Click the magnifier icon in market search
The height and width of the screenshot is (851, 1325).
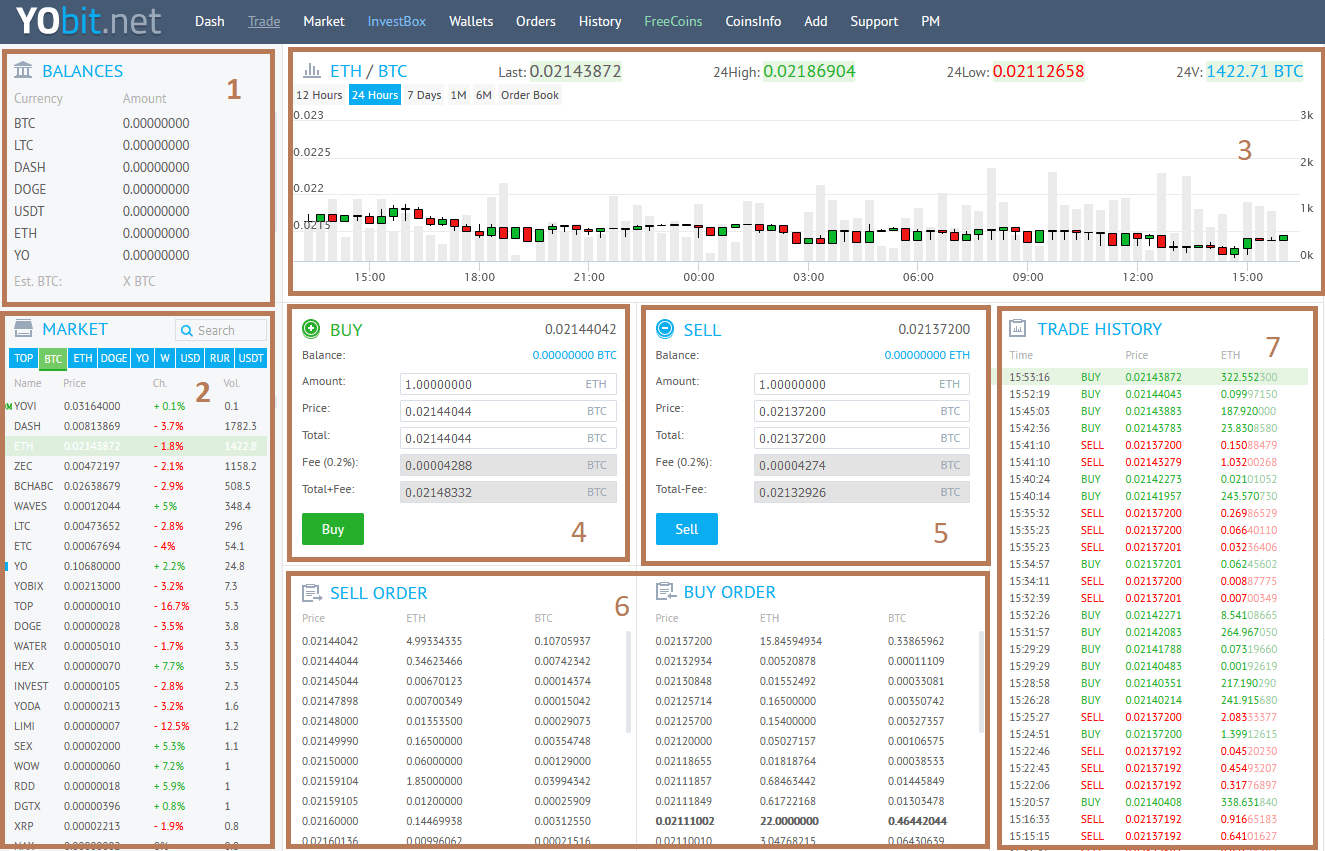point(187,330)
